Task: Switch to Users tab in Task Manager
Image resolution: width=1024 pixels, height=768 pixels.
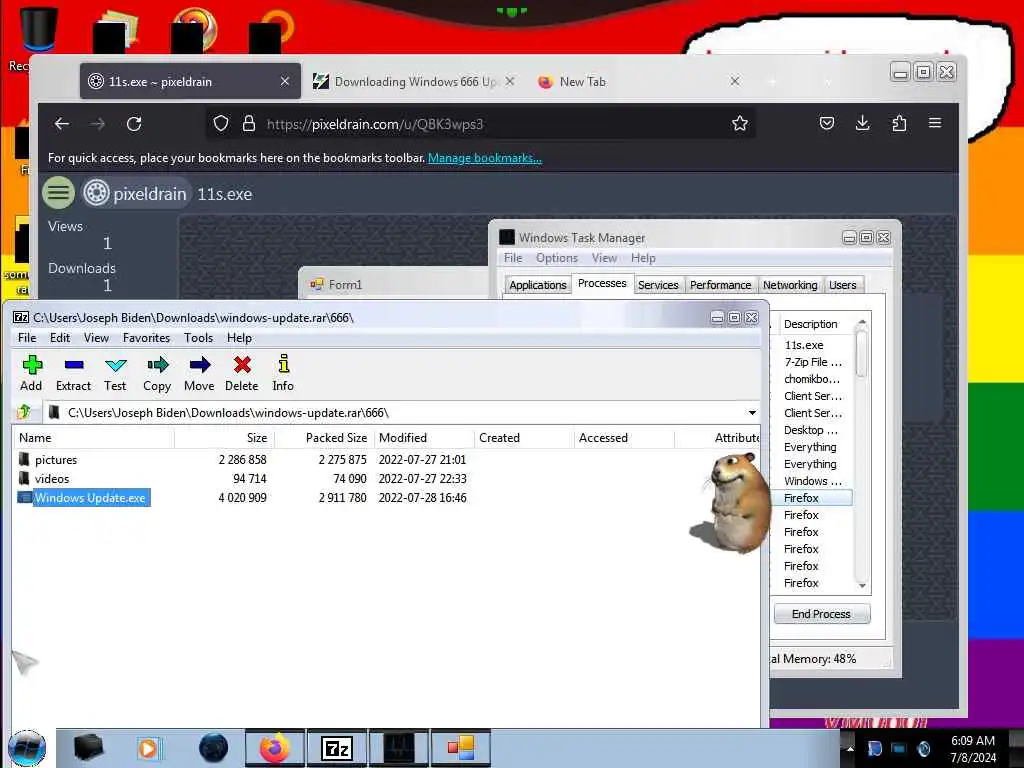Action: 842,285
